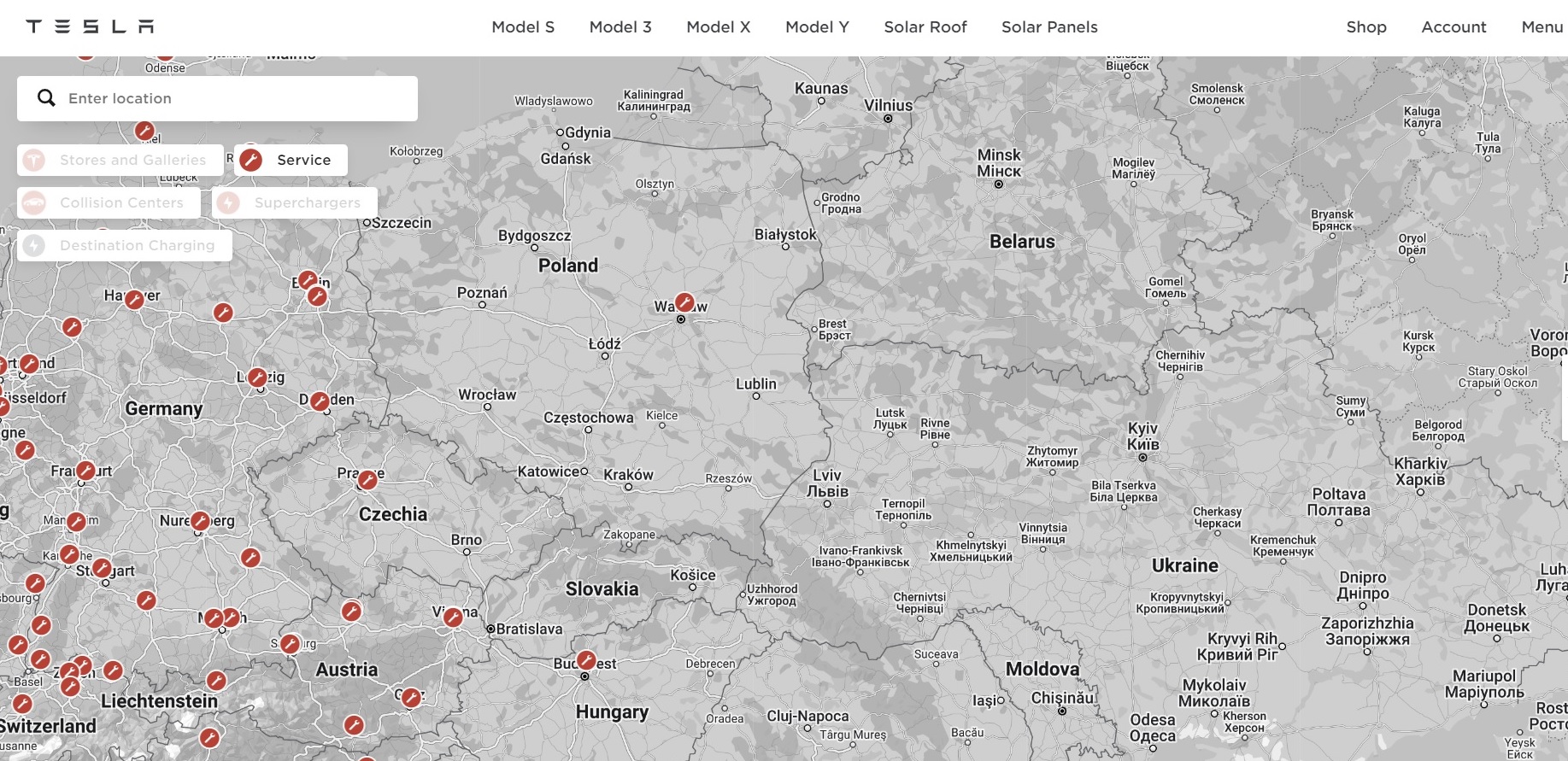Select the Hanover service marker
The height and width of the screenshot is (761, 1568).
134,300
